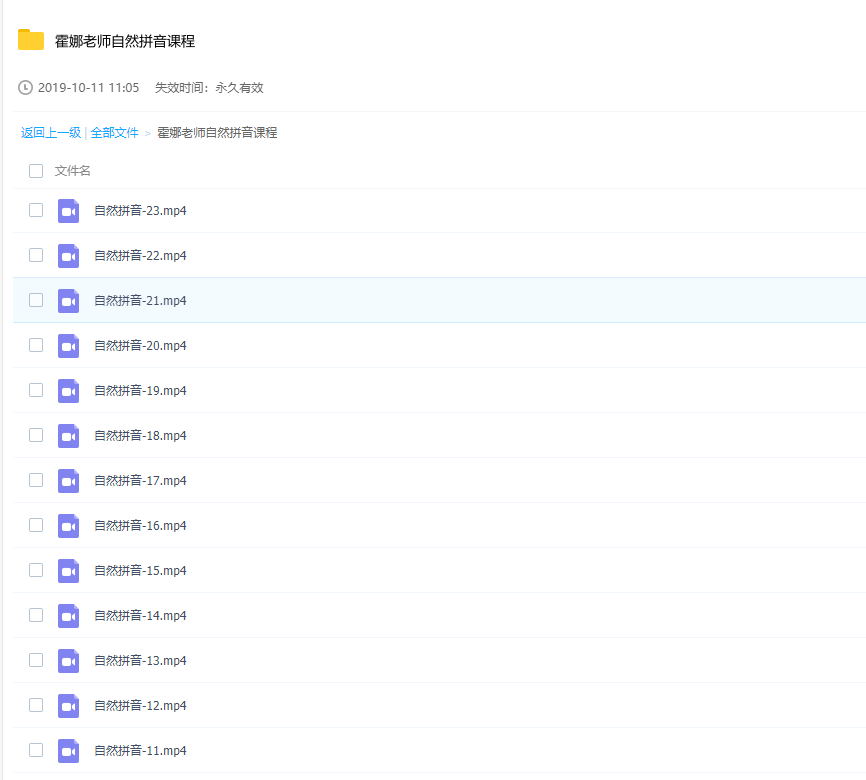This screenshot has height=780, width=866.
Task: Open file name 自然拼音-18.mp4
Action: [x=140, y=436]
